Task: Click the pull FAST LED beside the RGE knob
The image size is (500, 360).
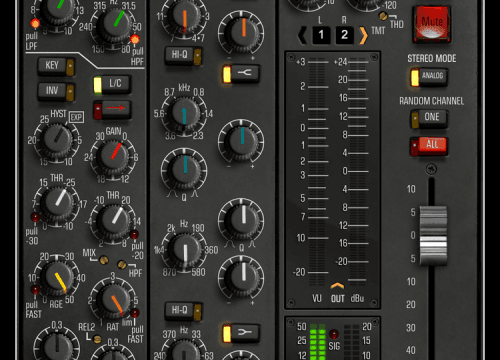Action: click(x=35, y=289)
